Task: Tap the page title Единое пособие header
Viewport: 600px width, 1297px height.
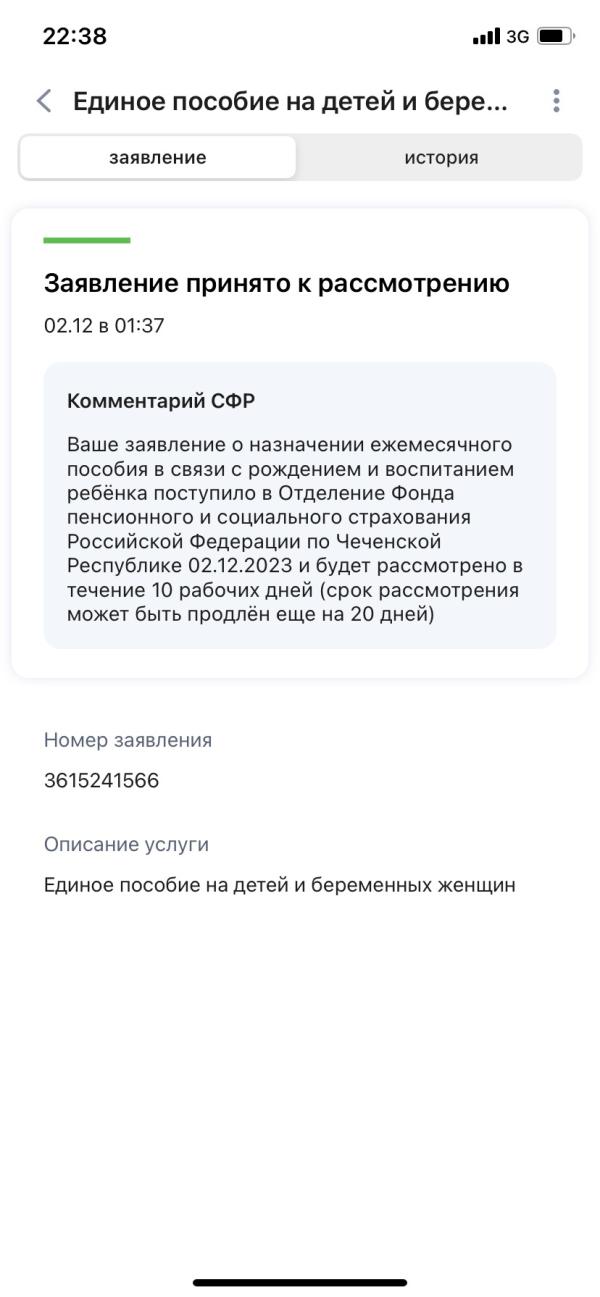Action: pos(290,101)
